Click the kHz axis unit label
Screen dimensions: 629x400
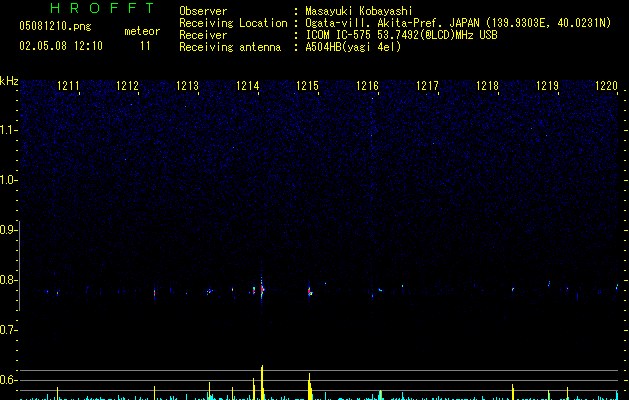pos(9,81)
